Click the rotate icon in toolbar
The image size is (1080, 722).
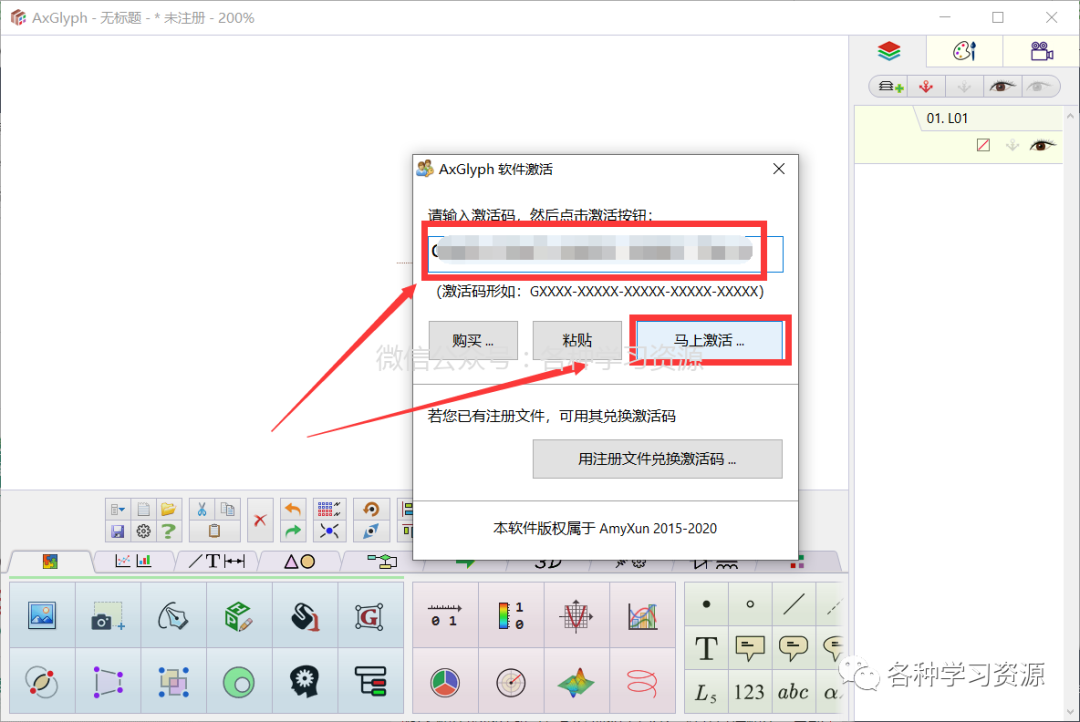[371, 510]
